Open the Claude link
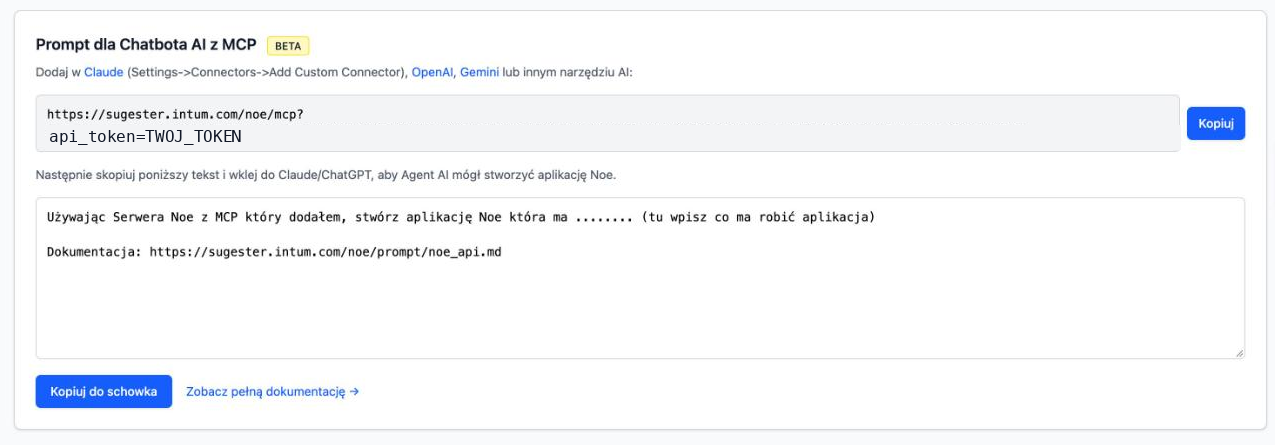 (x=103, y=72)
